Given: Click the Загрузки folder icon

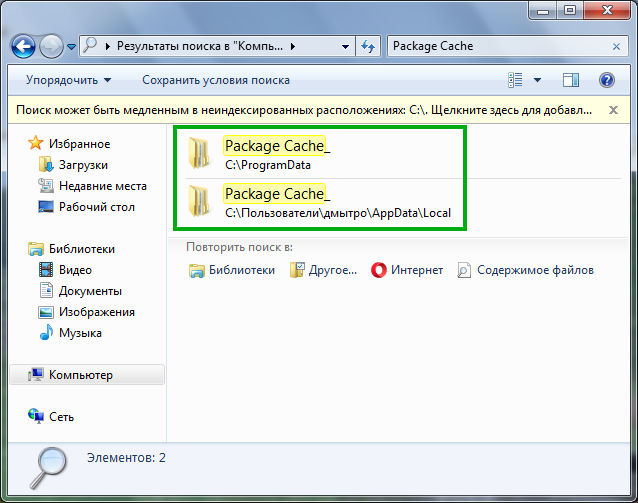Looking at the screenshot, I should coord(46,164).
